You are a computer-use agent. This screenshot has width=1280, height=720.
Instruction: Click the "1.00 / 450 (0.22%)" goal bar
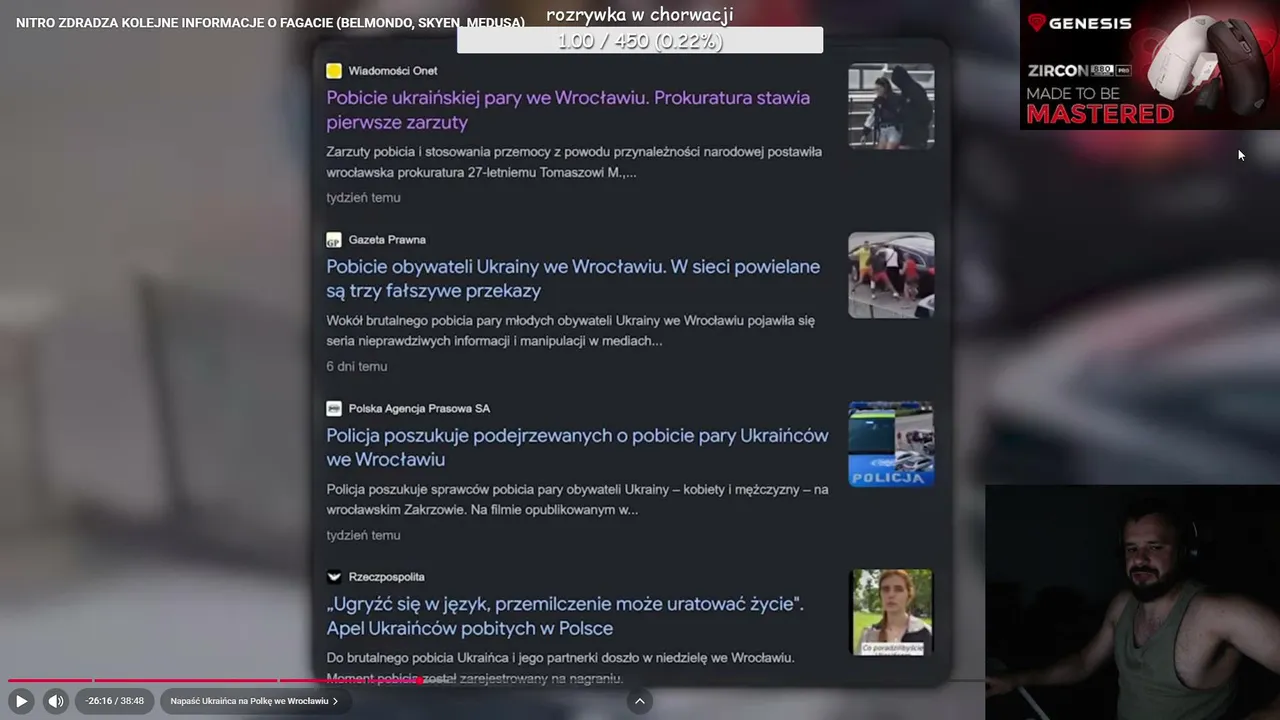(x=640, y=41)
